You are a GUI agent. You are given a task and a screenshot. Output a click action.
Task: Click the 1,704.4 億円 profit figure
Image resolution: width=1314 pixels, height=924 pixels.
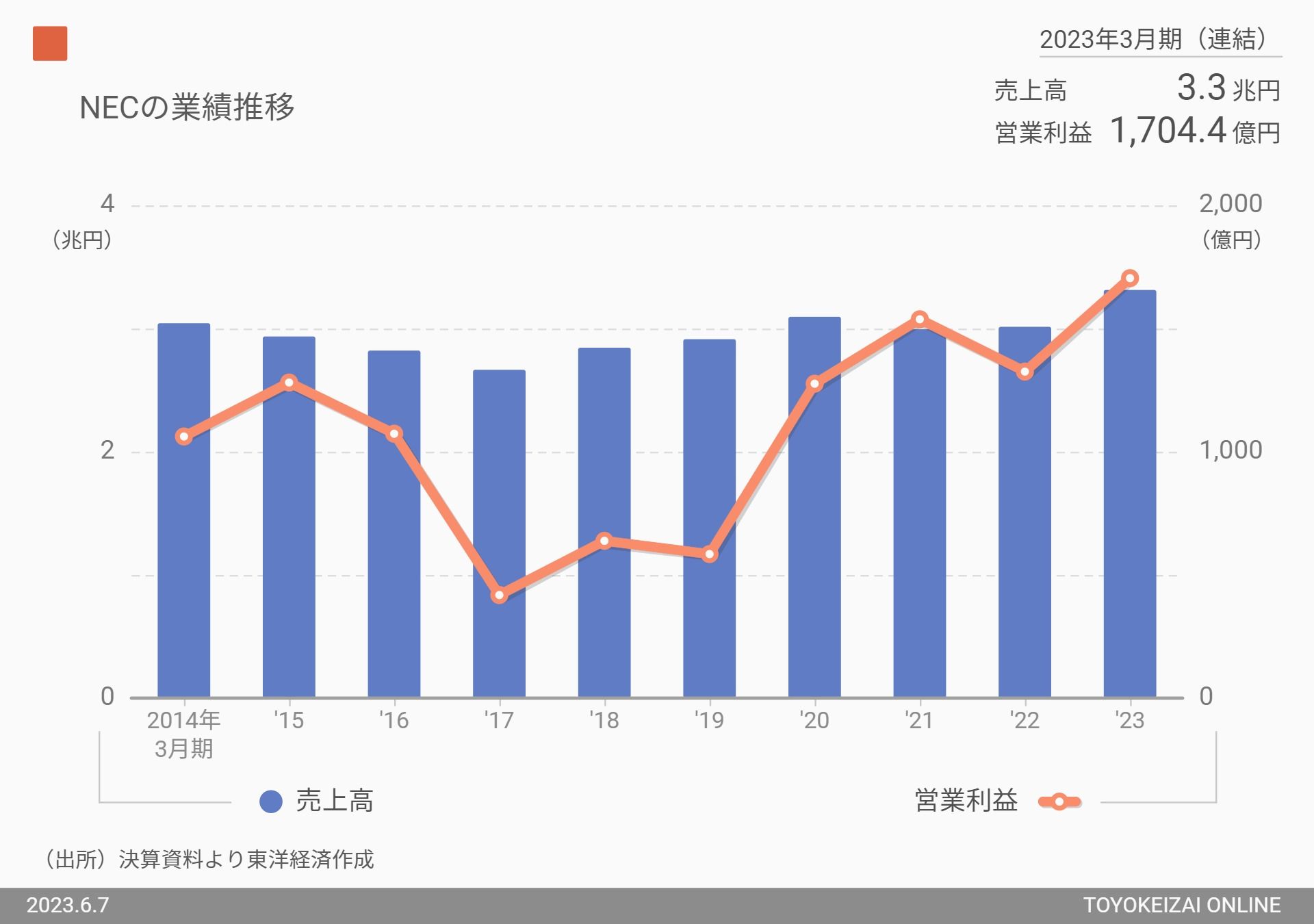1195,130
